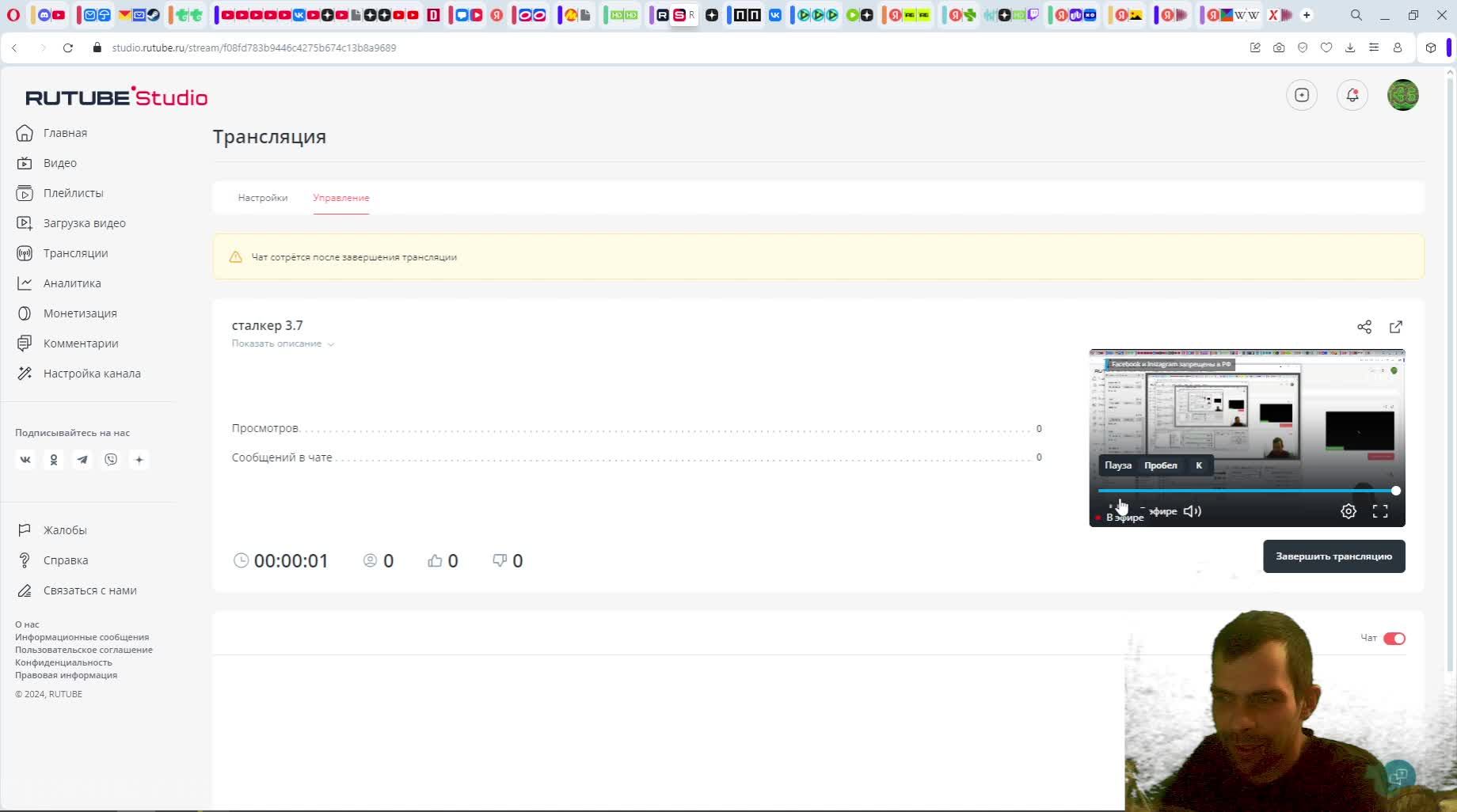The width and height of the screenshot is (1457, 812).
Task: Click the pinboard edit icon in address bar
Action: coord(1255,47)
